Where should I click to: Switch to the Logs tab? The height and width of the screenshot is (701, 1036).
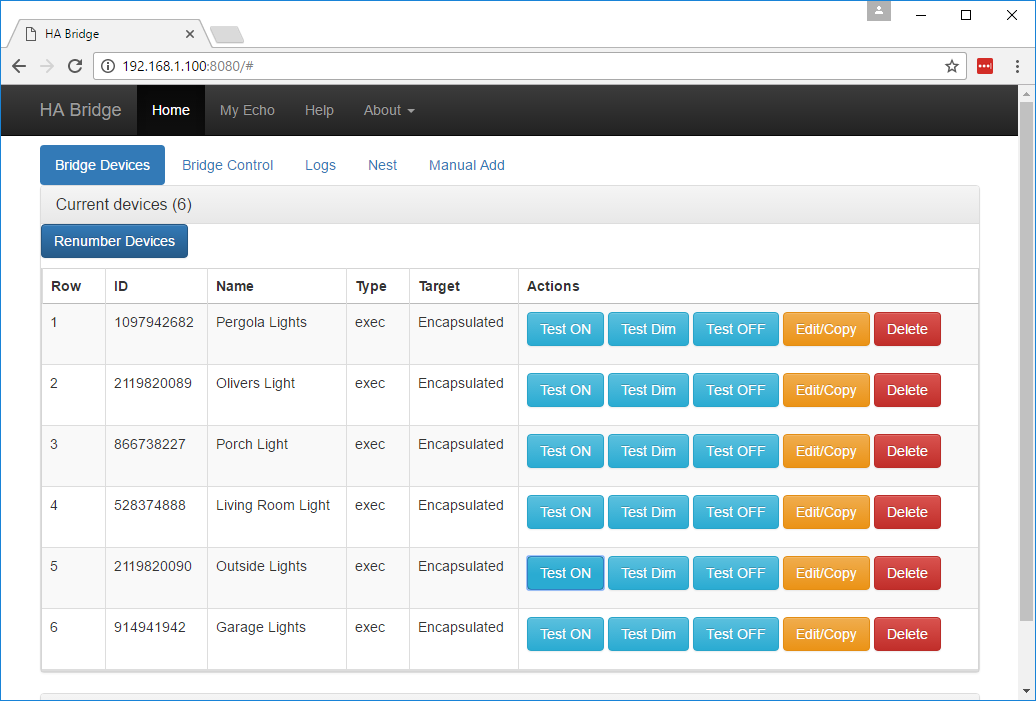(x=320, y=165)
